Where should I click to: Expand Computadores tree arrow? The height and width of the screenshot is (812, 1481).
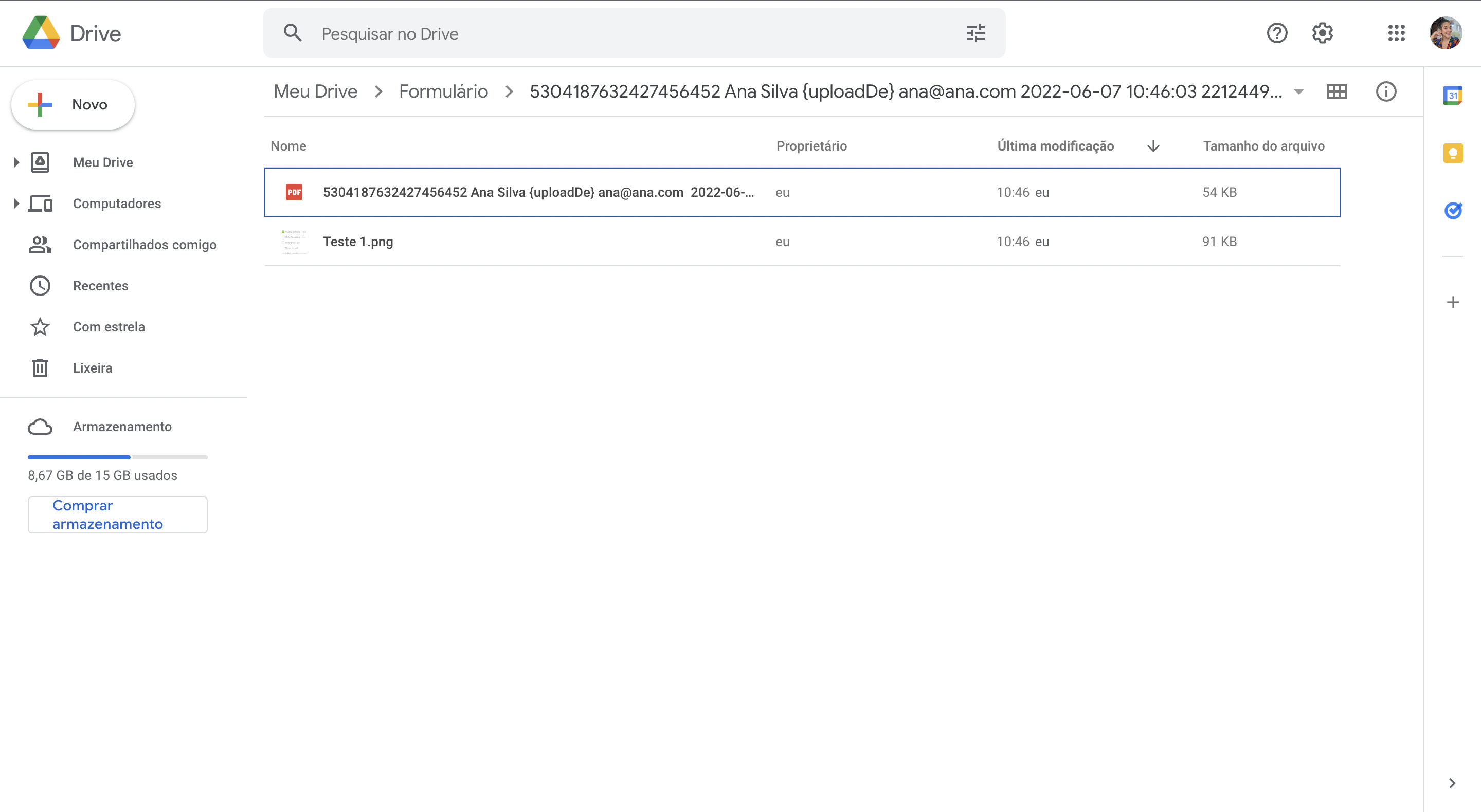16,204
